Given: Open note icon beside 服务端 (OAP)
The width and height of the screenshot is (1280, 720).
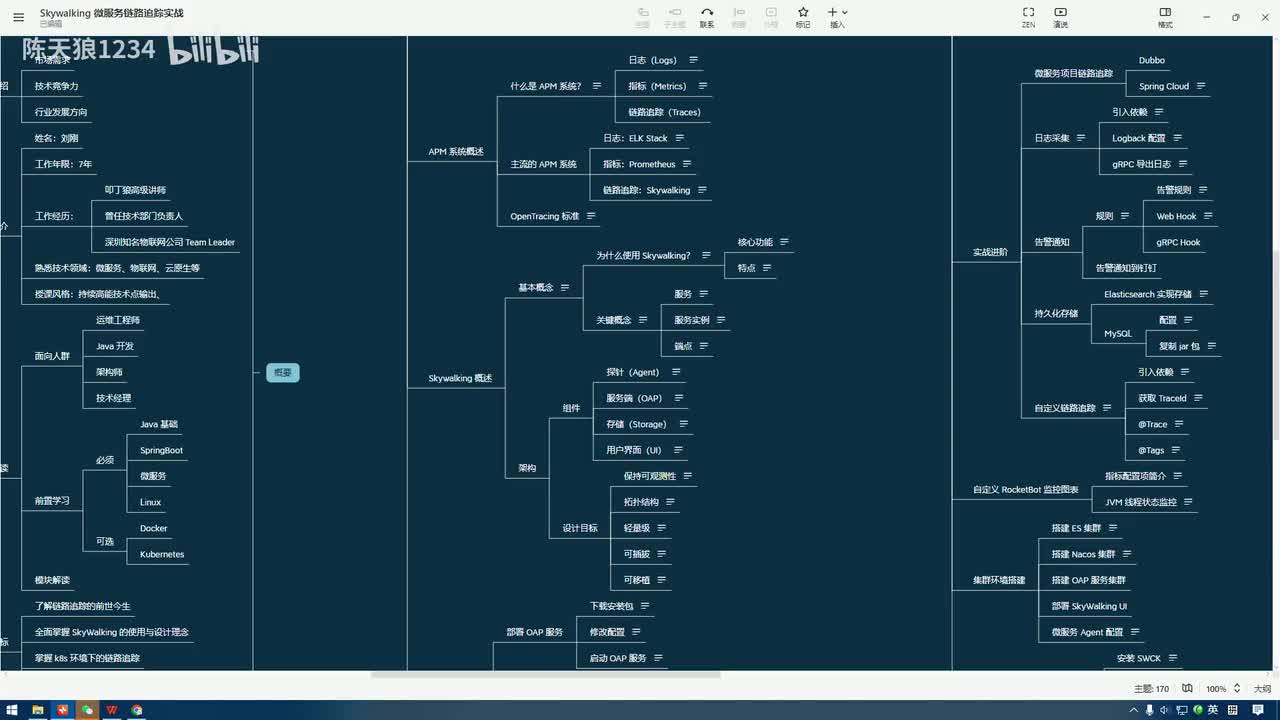Looking at the screenshot, I should pyautogui.click(x=679, y=398).
